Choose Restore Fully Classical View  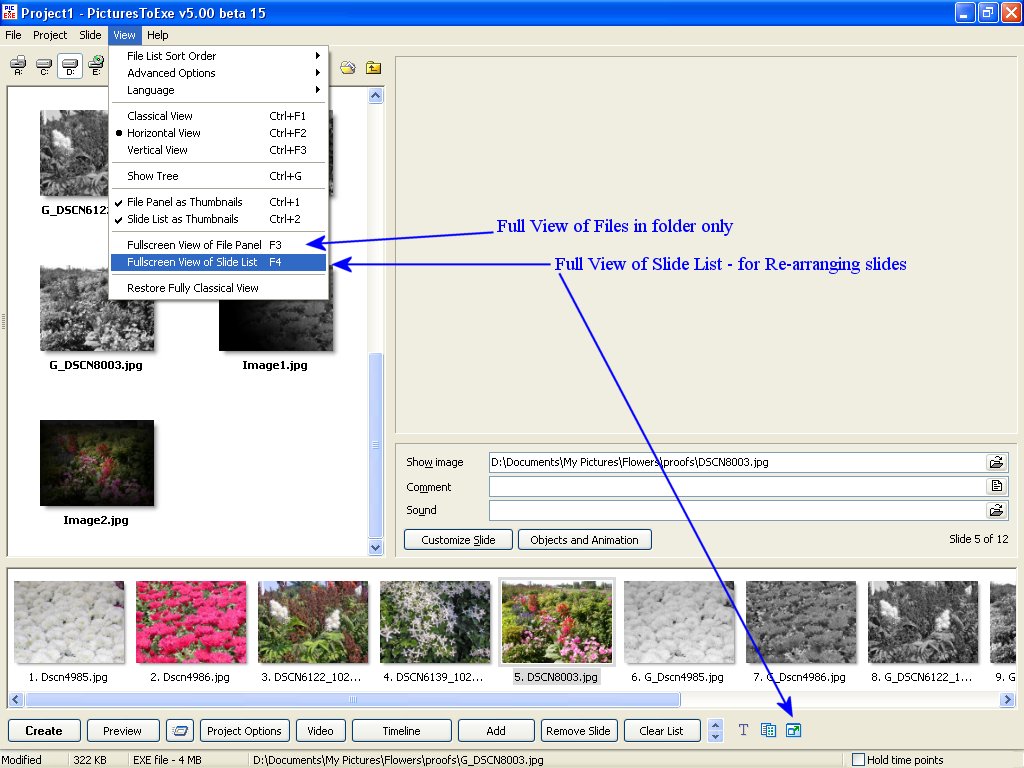tap(218, 288)
